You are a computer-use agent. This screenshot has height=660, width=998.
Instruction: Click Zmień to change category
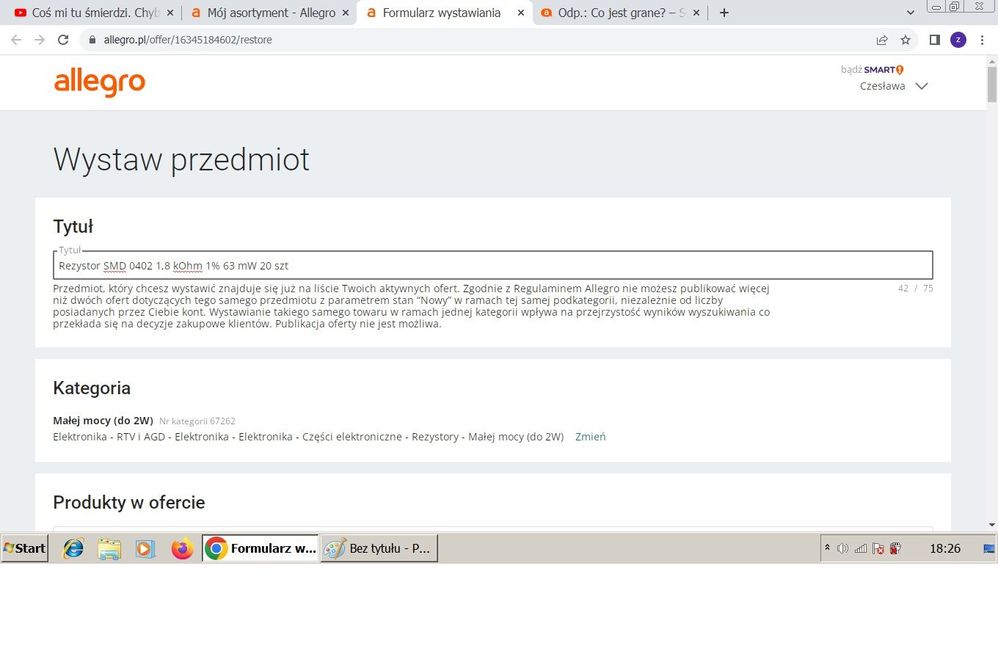point(590,437)
